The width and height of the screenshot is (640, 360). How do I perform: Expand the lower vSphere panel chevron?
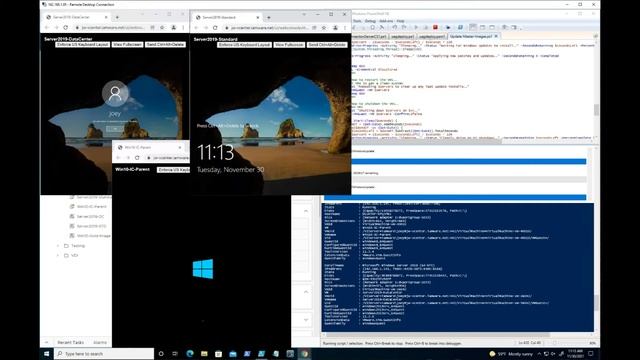point(306,320)
